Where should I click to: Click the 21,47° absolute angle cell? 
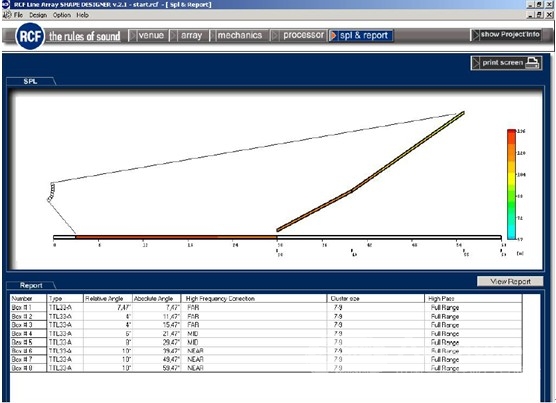(x=156, y=334)
